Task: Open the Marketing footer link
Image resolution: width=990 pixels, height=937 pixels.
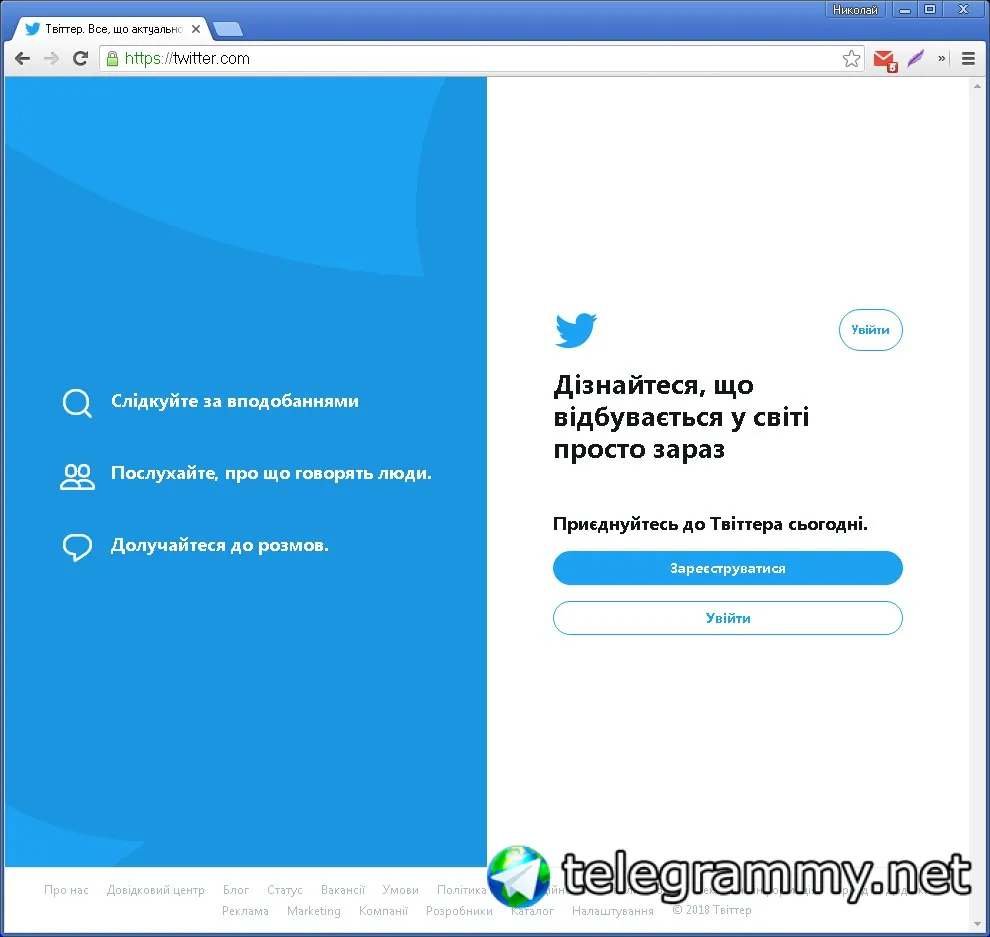Action: [x=314, y=910]
